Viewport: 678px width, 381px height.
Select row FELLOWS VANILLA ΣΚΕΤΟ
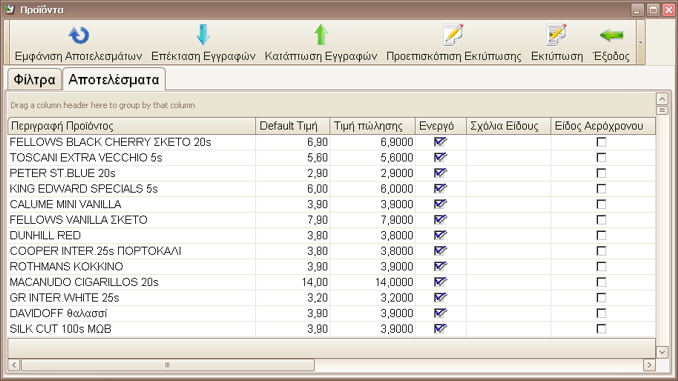pos(332,220)
